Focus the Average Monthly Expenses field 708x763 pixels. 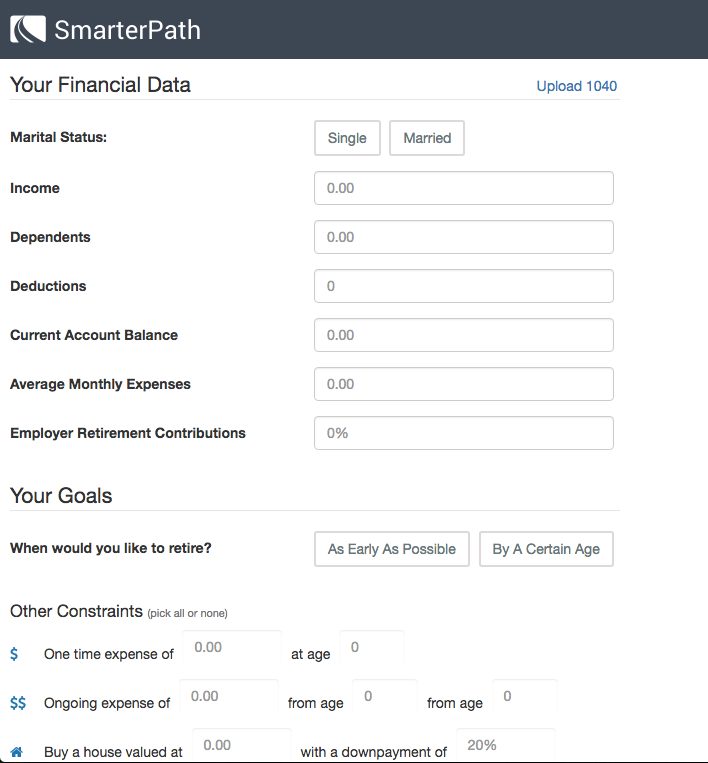click(464, 384)
